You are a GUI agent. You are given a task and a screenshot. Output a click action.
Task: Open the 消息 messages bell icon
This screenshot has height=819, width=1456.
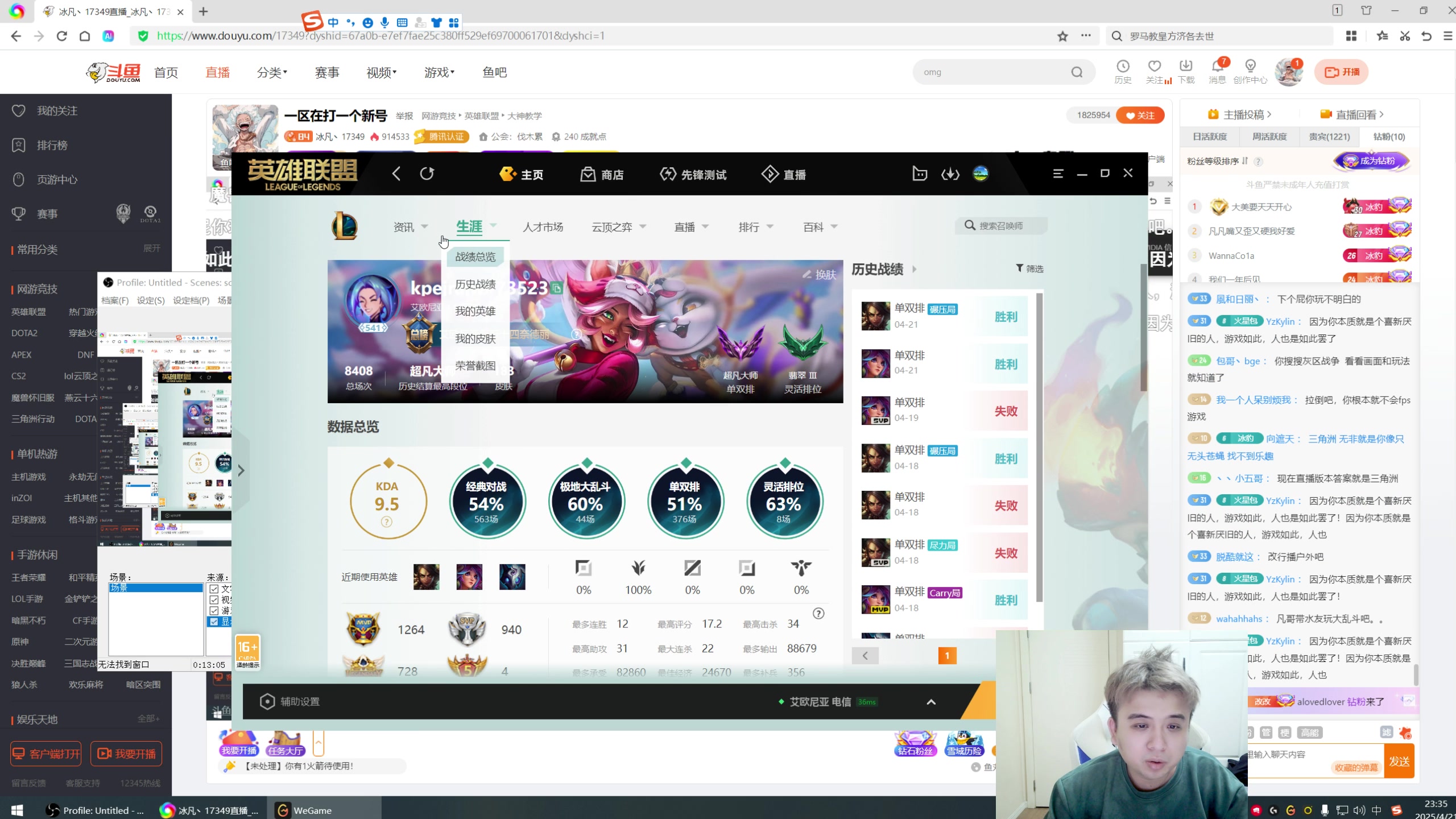(1217, 72)
